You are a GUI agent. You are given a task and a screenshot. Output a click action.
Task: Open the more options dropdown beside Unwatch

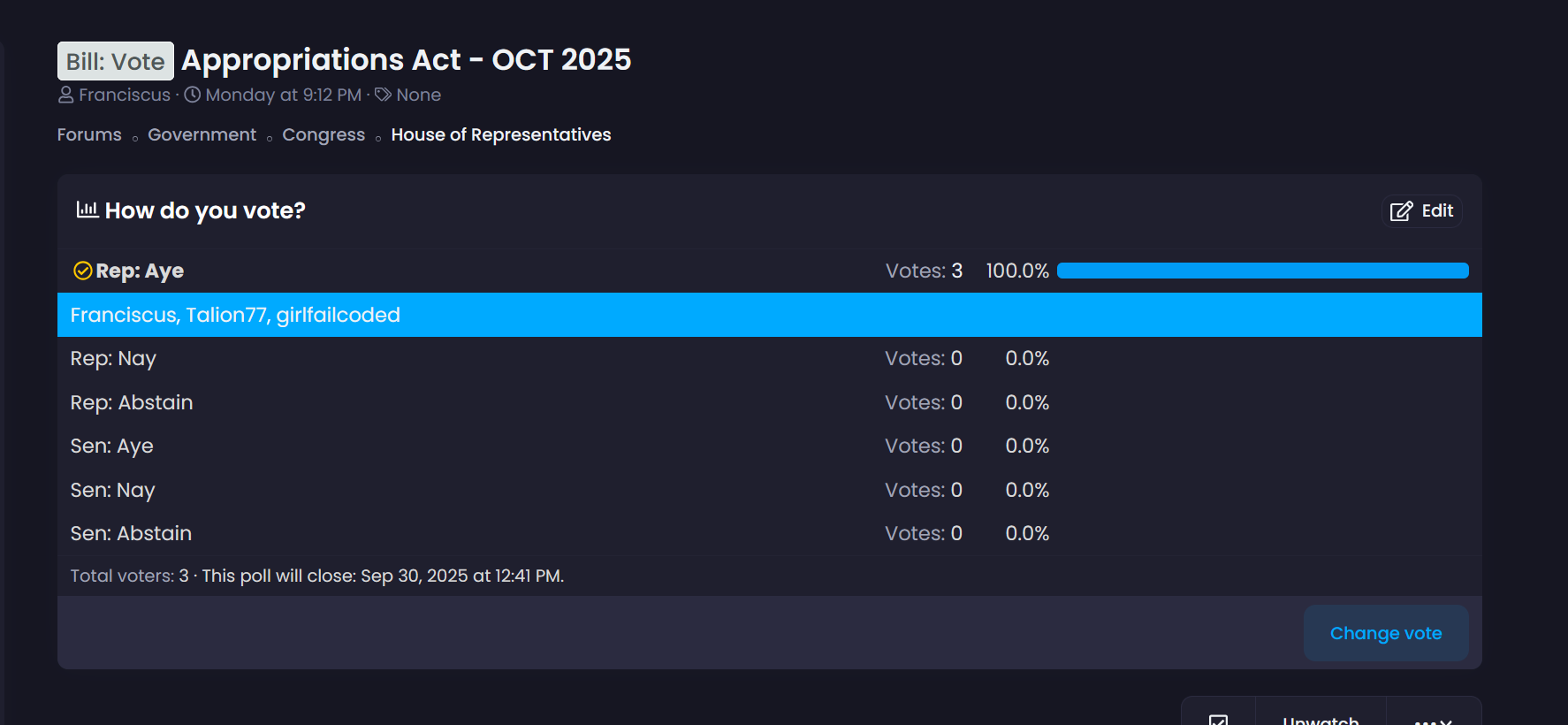point(1433,720)
